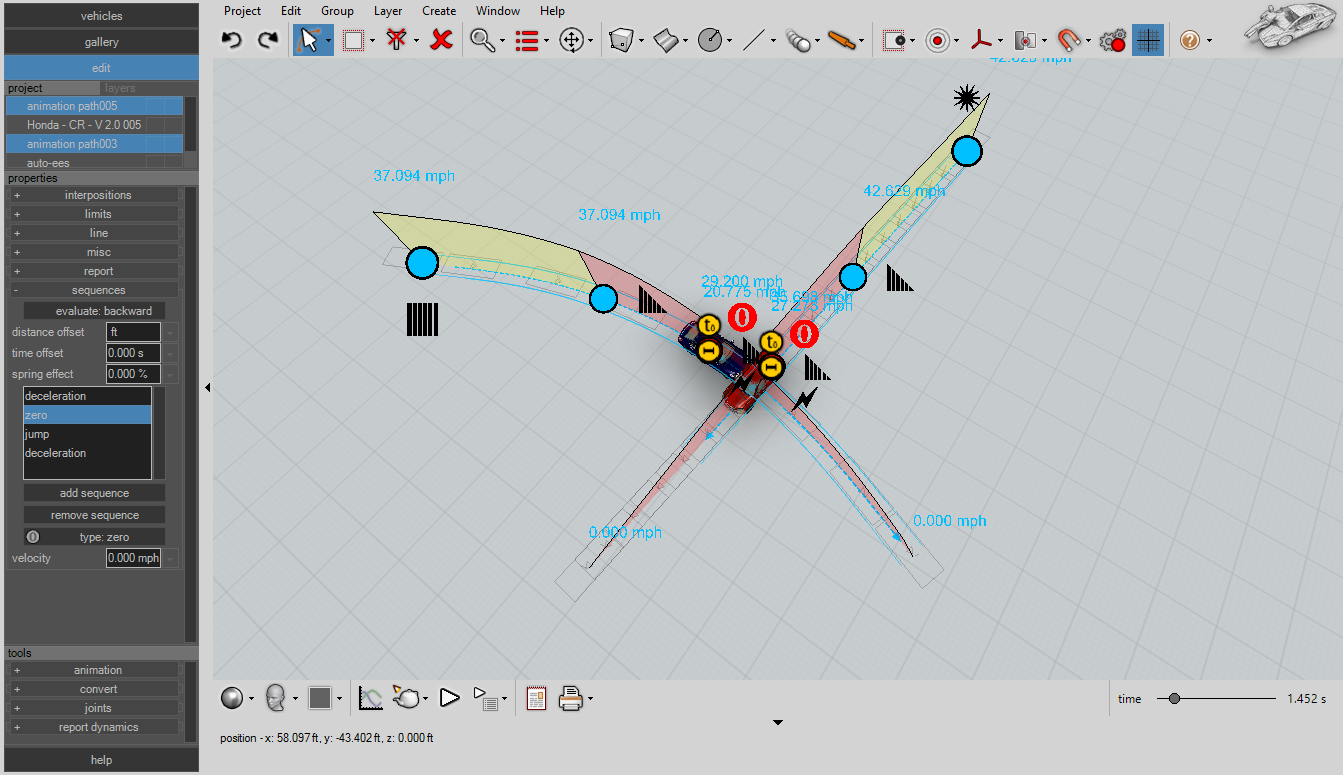This screenshot has height=775, width=1343.
Task: Delete selection with the red X icon
Action: click(441, 40)
